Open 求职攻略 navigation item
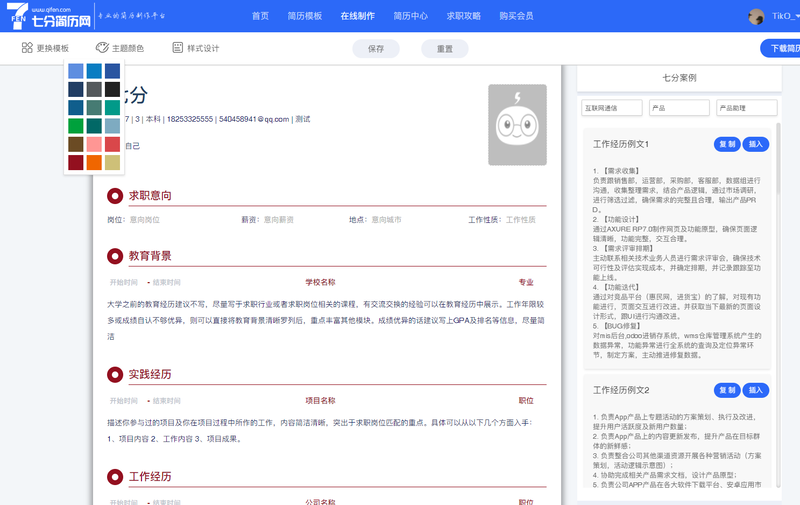The image size is (800, 505). (x=464, y=16)
